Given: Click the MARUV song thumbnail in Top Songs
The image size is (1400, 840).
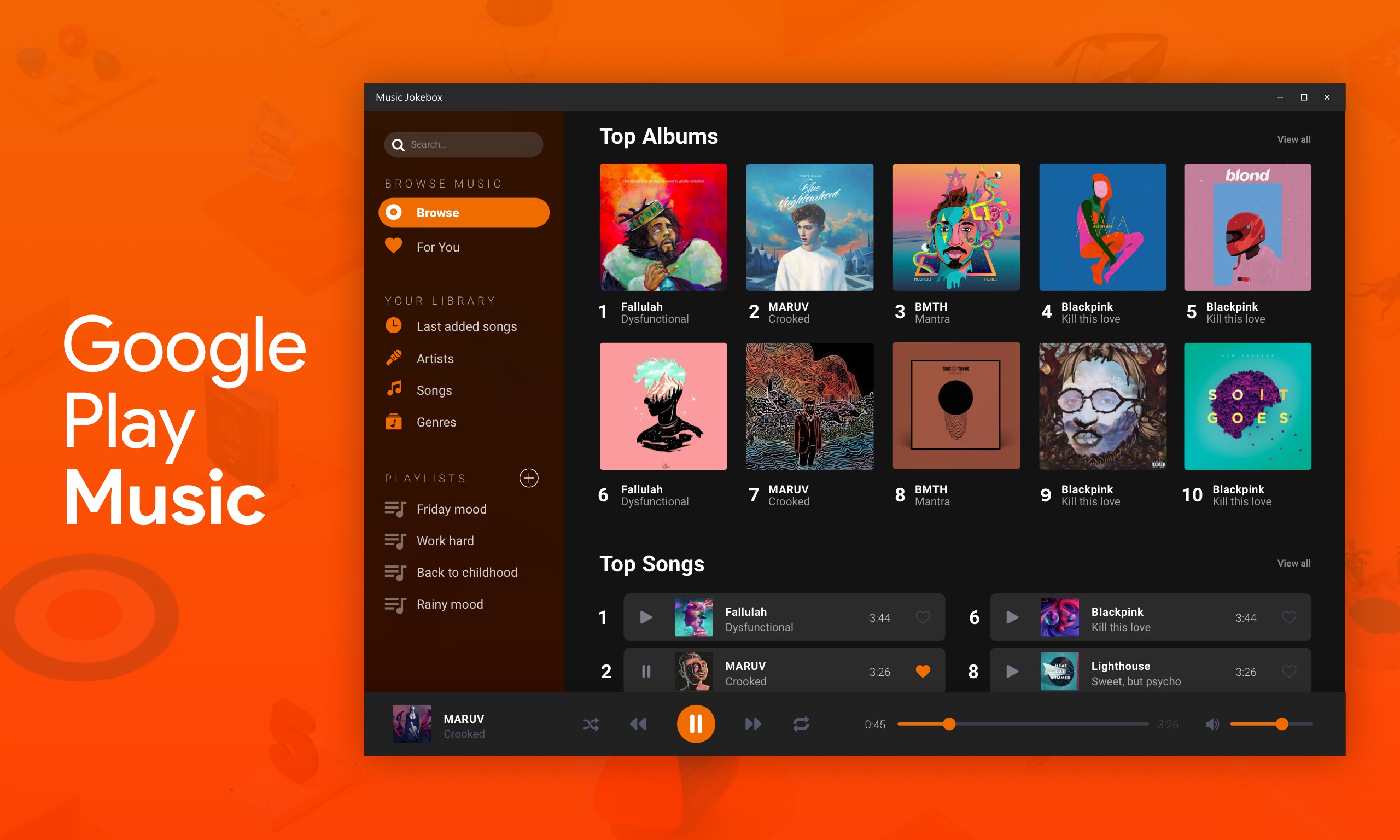Looking at the screenshot, I should point(694,672).
